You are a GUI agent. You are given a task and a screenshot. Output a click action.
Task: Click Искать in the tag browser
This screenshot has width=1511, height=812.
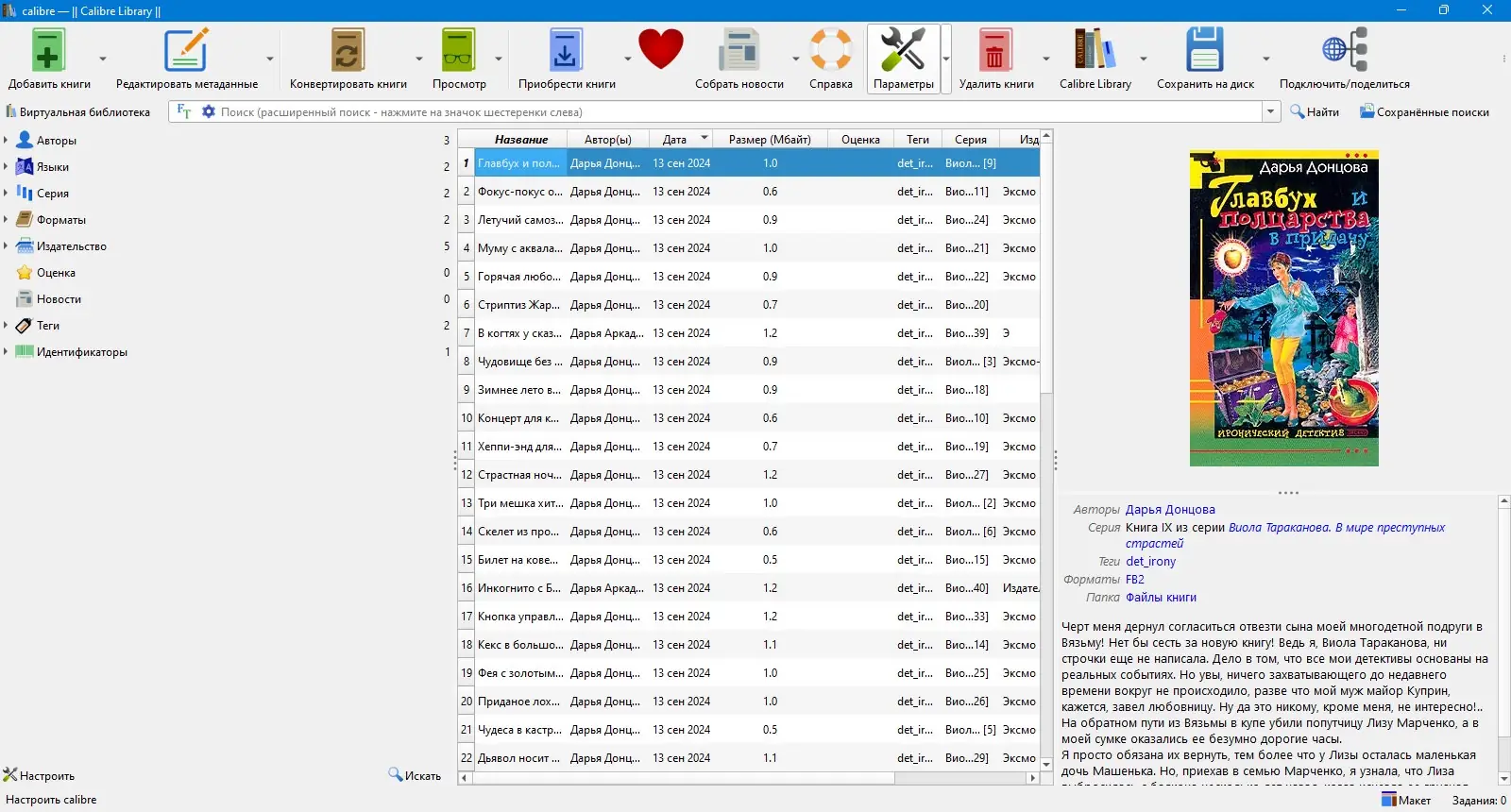[415, 775]
